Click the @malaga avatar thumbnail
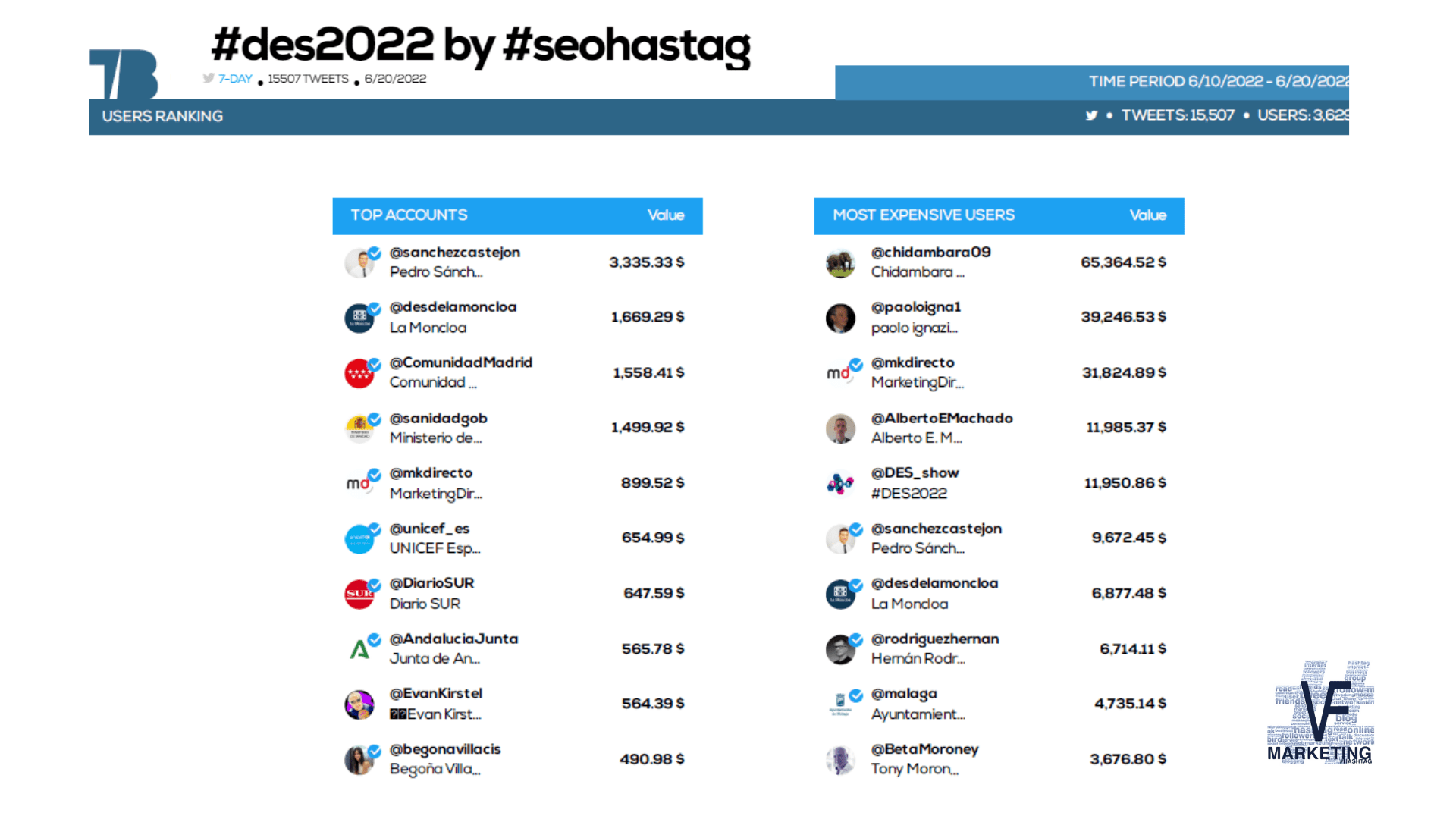The width and height of the screenshot is (1456, 819). pyautogui.click(x=840, y=704)
